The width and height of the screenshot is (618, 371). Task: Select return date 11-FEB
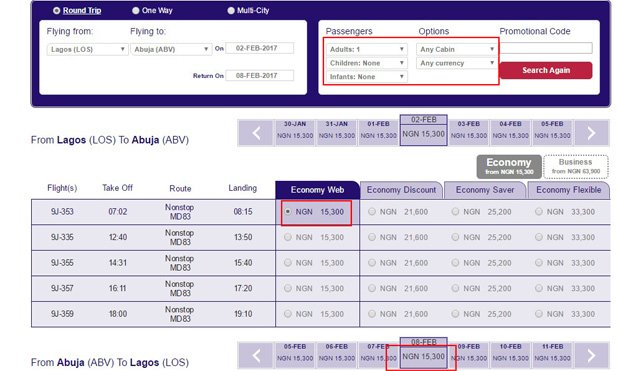click(x=552, y=355)
